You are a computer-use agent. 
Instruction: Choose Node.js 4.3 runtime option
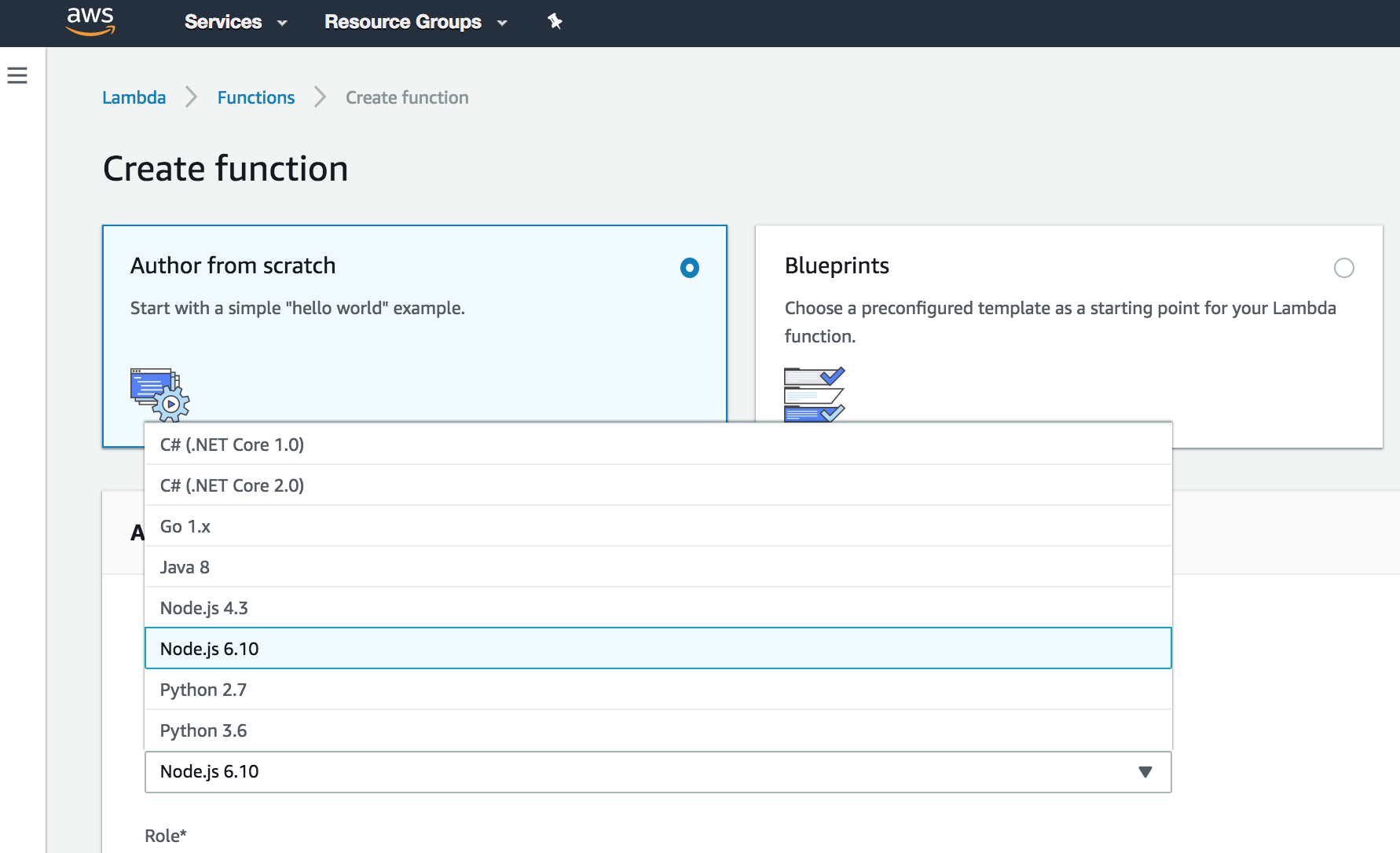point(658,608)
